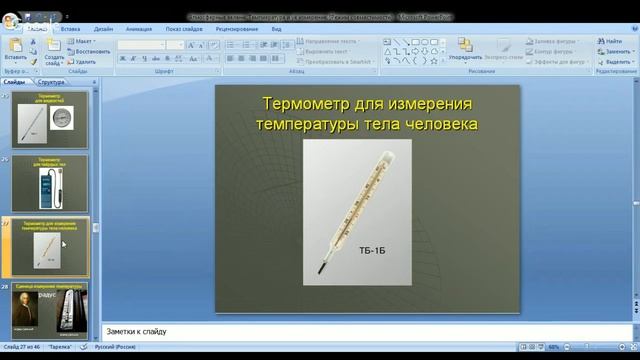
Task: Open bulleted list options
Action: click(x=233, y=45)
